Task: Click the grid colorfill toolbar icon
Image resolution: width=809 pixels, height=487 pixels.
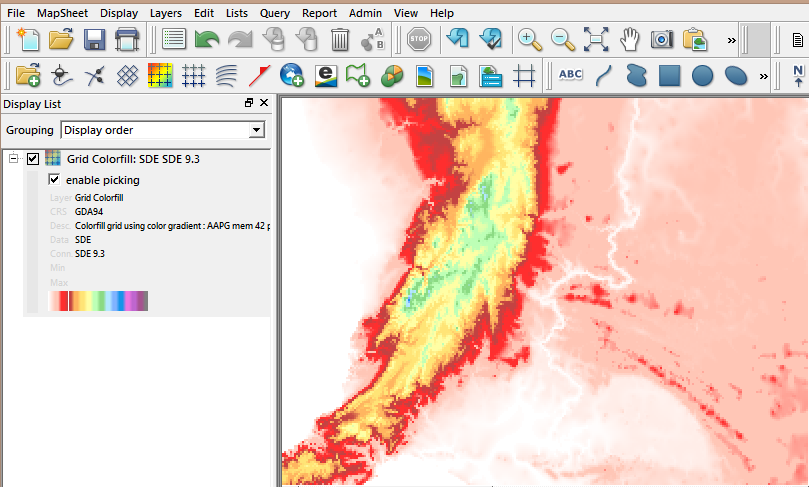Action: [x=160, y=75]
